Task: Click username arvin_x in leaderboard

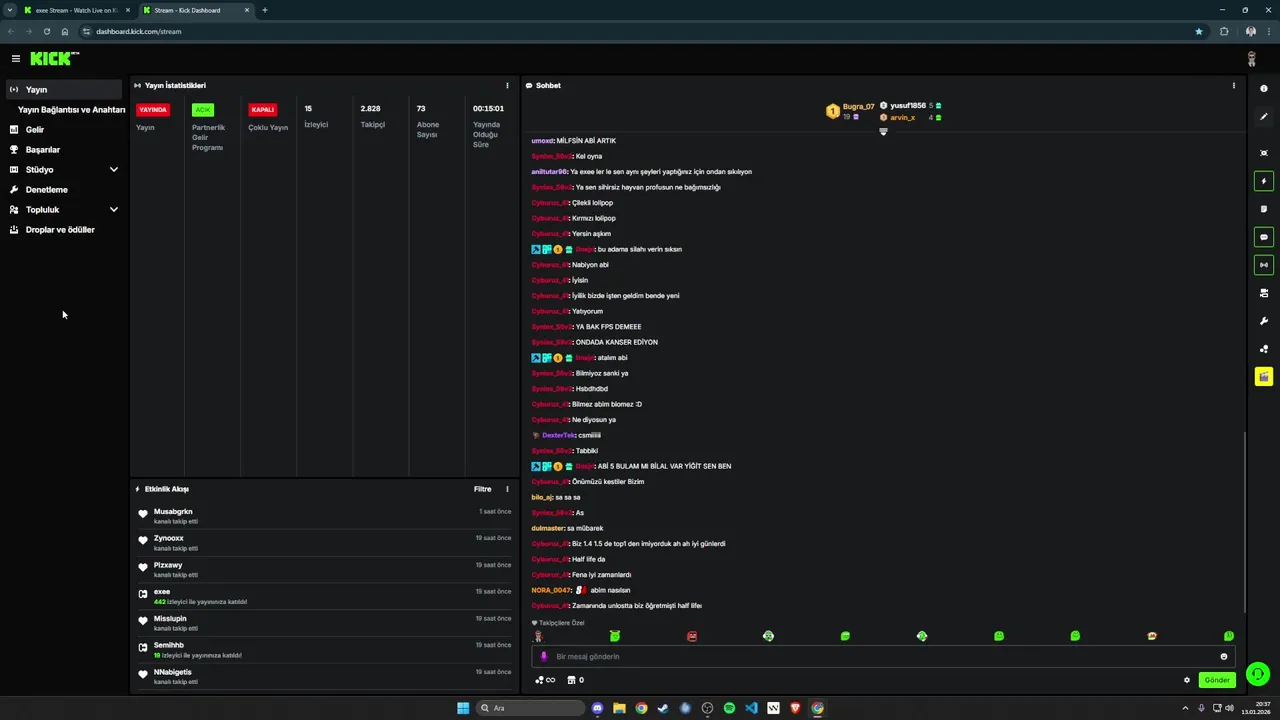Action: coord(902,118)
